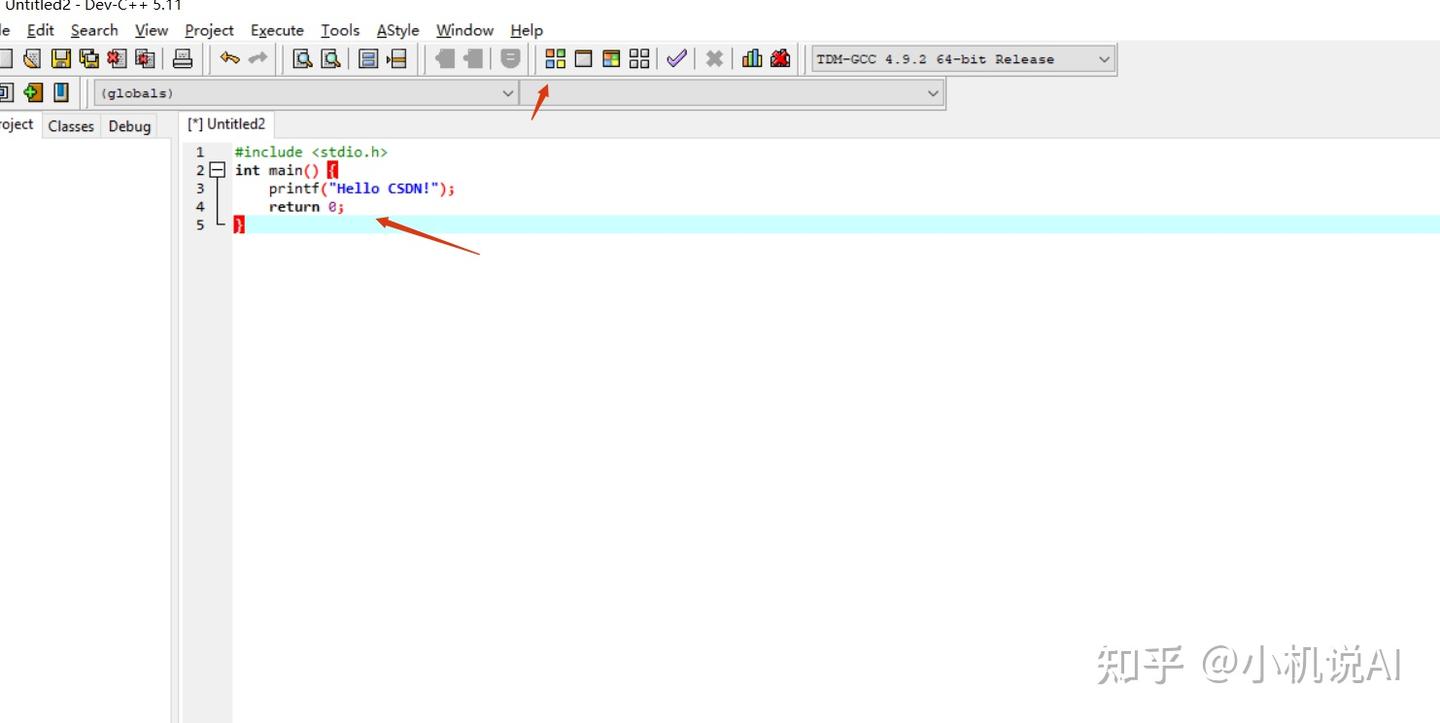The width and height of the screenshot is (1440, 723).
Task: Click the Close All toolbar icon
Action: point(145,59)
